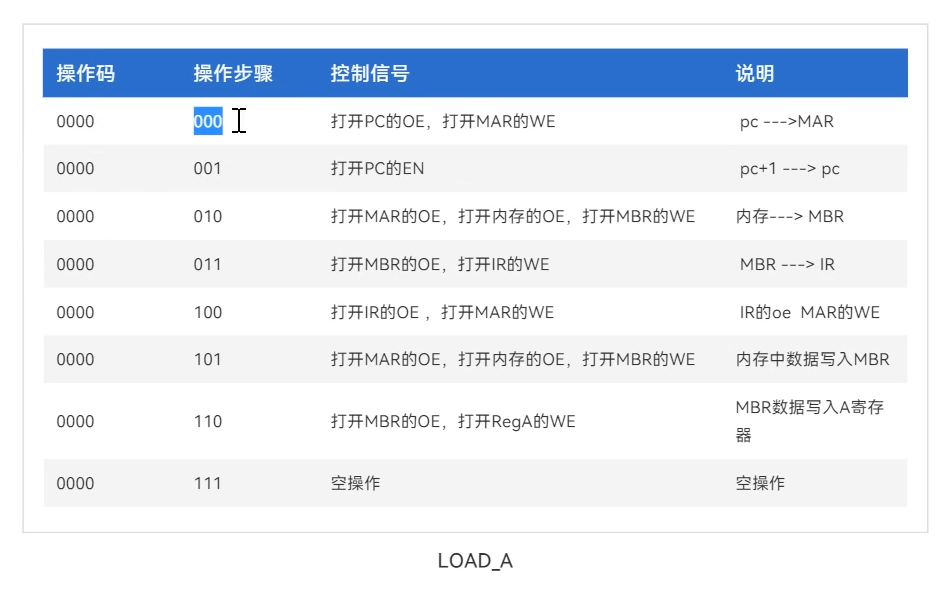
Task: Click step 110 cell
Action: tap(208, 422)
